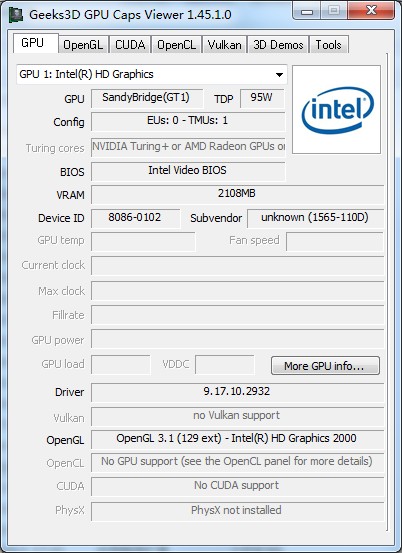Click the Intel Video BIOS field
Screen dimensions: 402x553
coord(188,171)
